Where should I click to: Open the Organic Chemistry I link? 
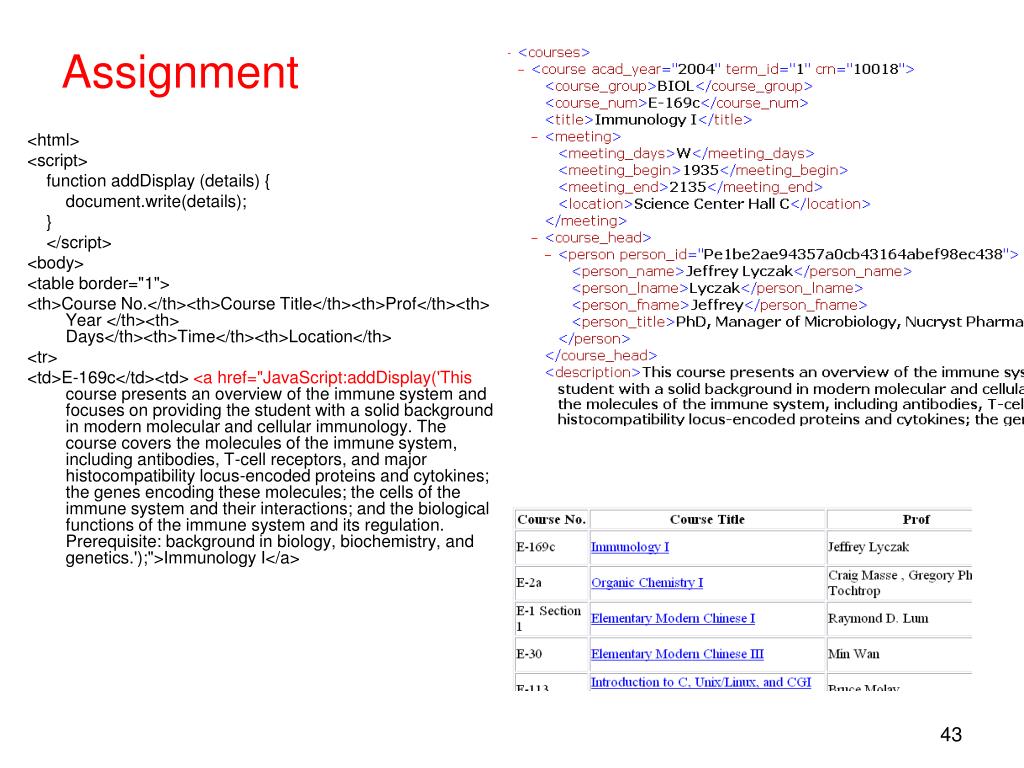coord(647,583)
